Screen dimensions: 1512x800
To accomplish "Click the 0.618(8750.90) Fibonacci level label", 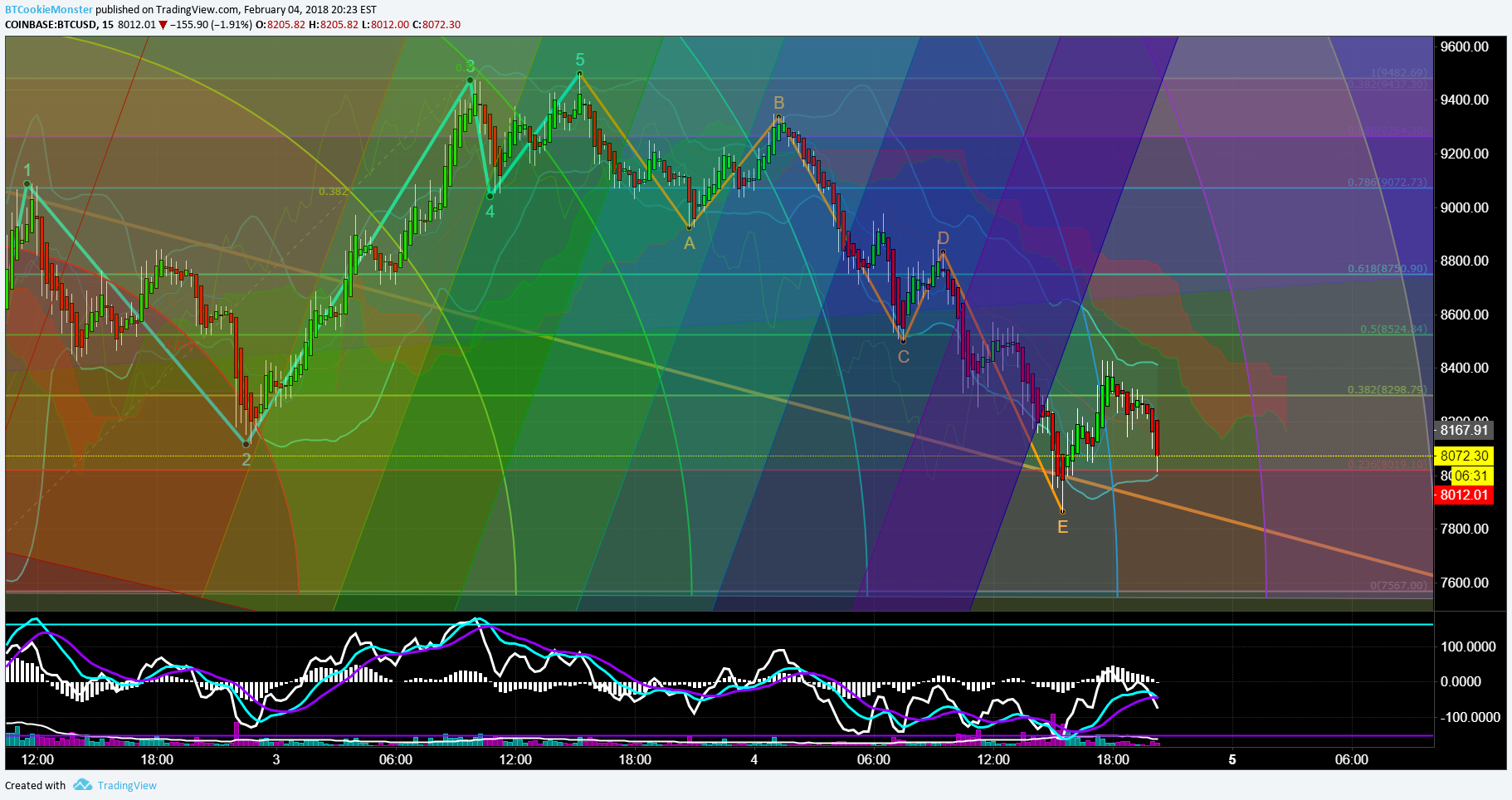I will pos(1388,269).
